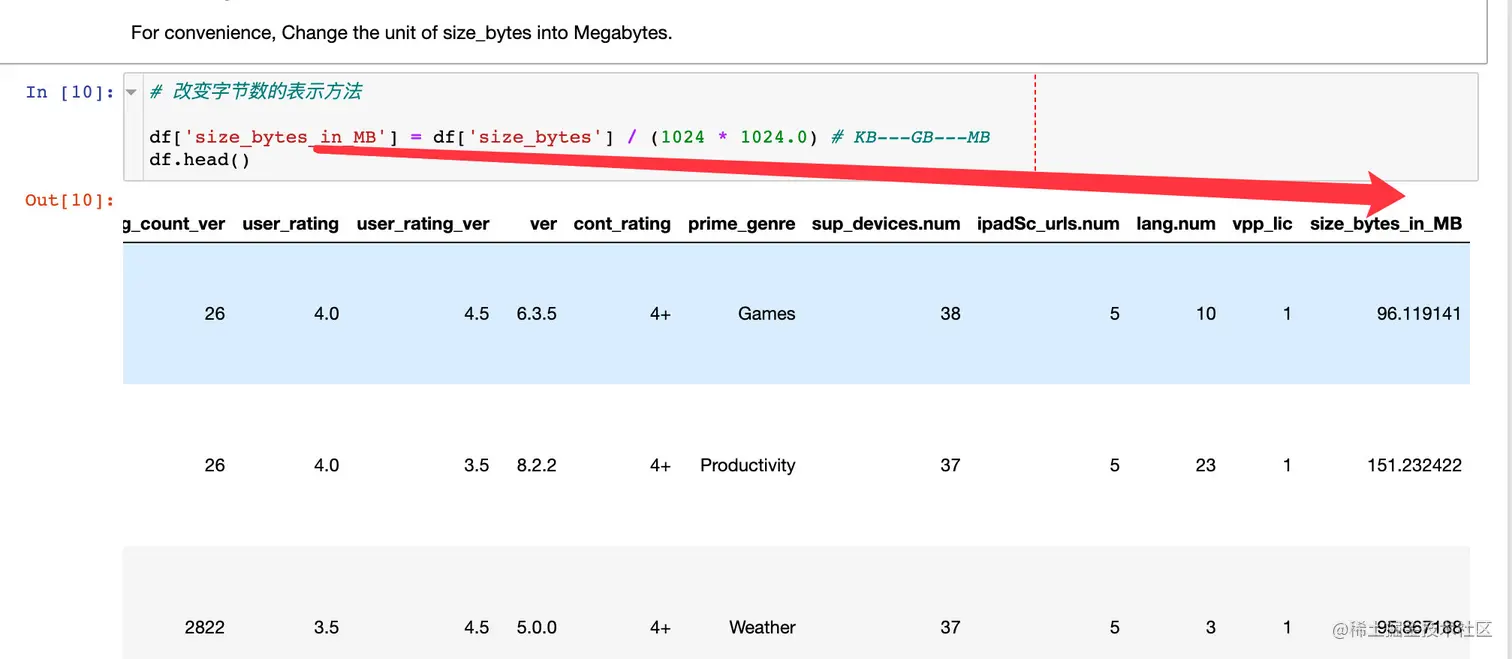Select the vpp_lic column header
The width and height of the screenshot is (1512, 659).
point(1262,224)
